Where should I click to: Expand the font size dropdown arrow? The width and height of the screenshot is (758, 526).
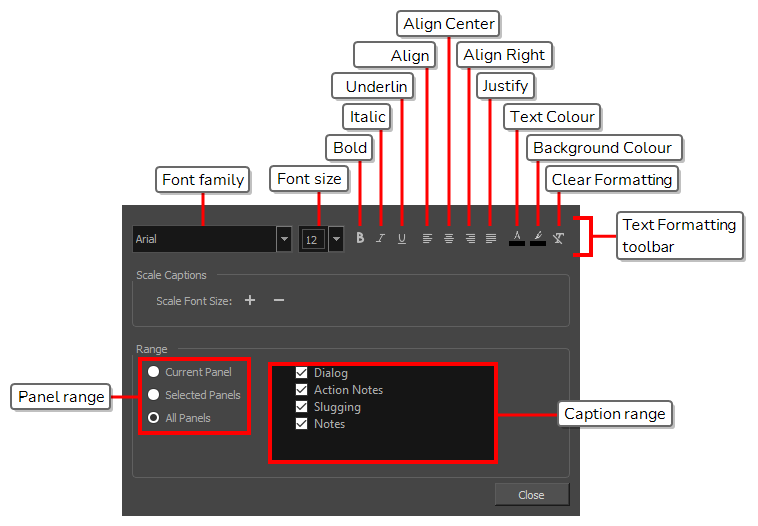[336, 239]
